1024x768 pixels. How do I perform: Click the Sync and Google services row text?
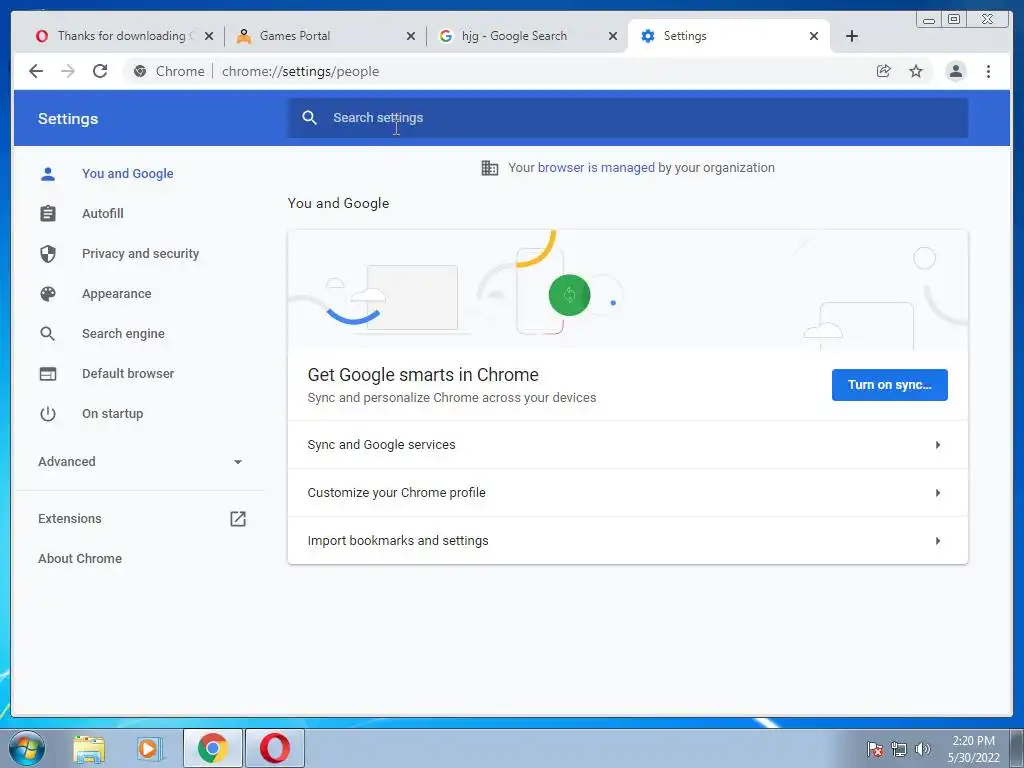[x=381, y=445]
